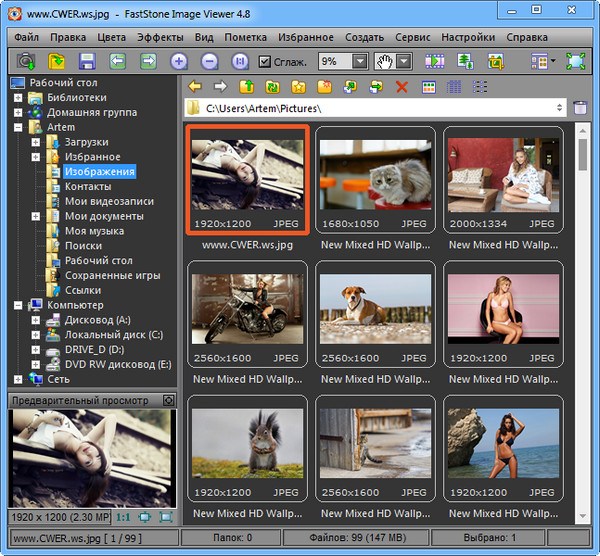Open the folder path dropdown C:\Users\Artem\Pictures
The image size is (600, 556).
(x=557, y=107)
